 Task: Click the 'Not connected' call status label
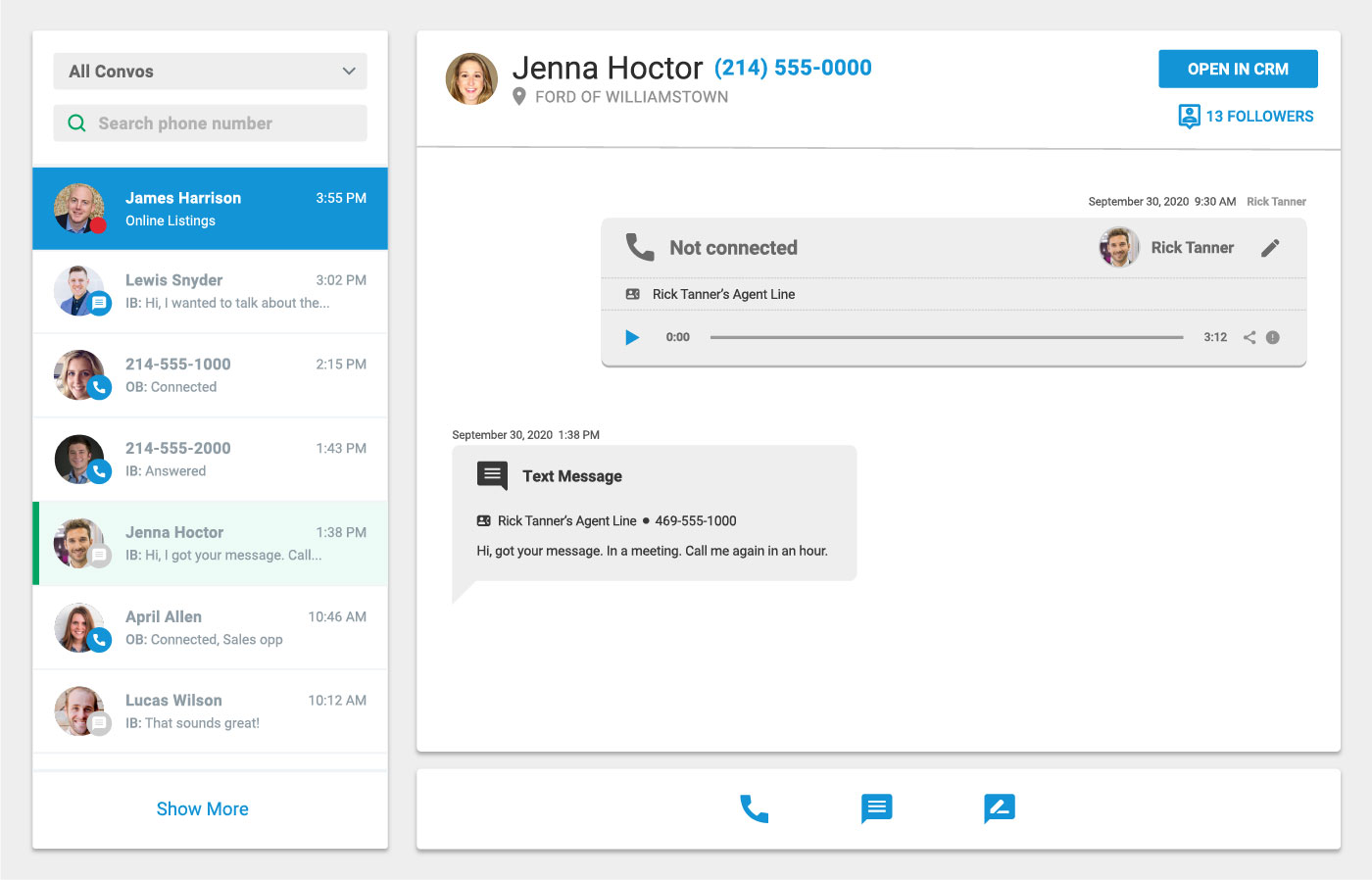pyautogui.click(x=733, y=248)
